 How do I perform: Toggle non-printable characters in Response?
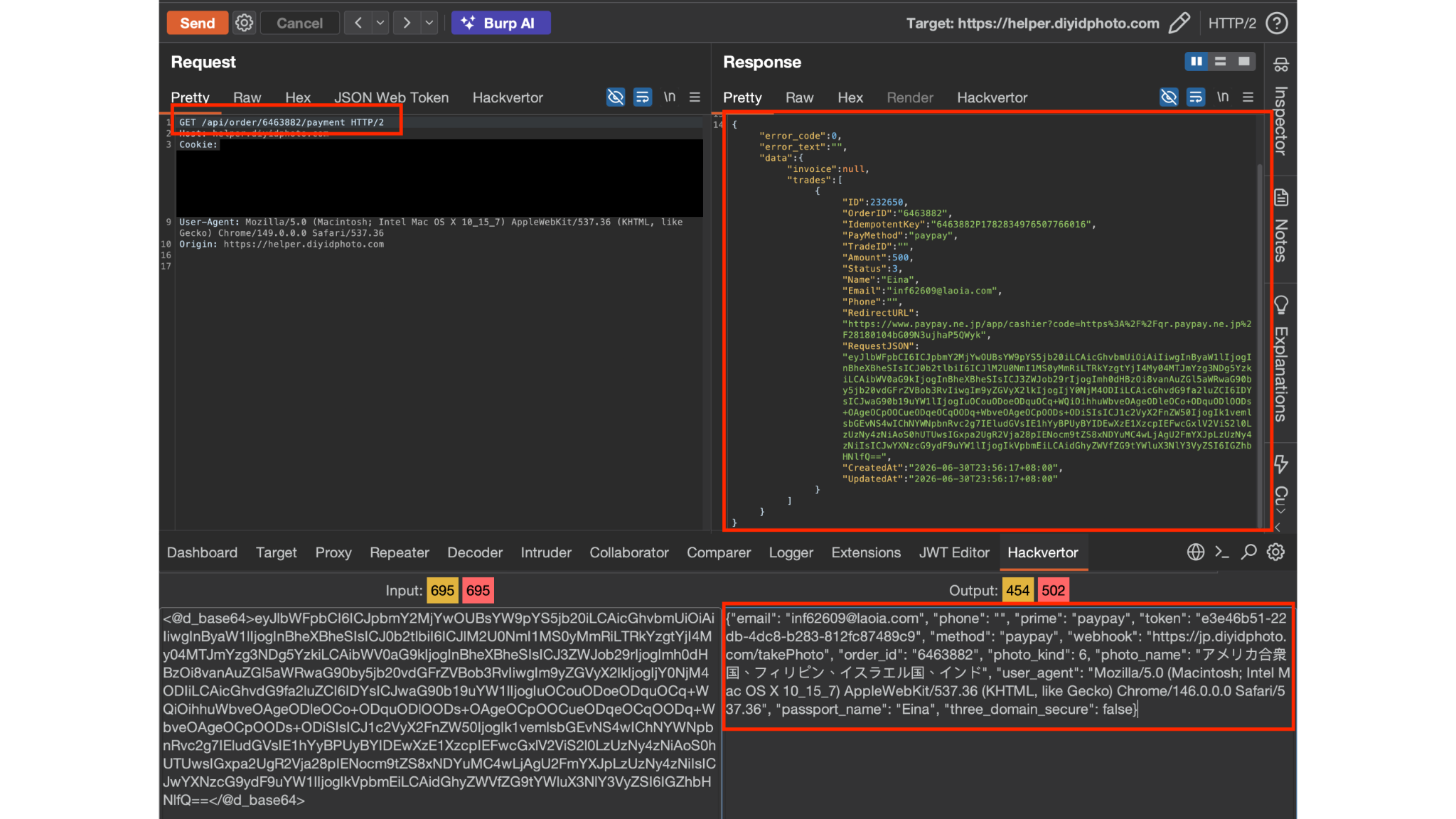1169,97
